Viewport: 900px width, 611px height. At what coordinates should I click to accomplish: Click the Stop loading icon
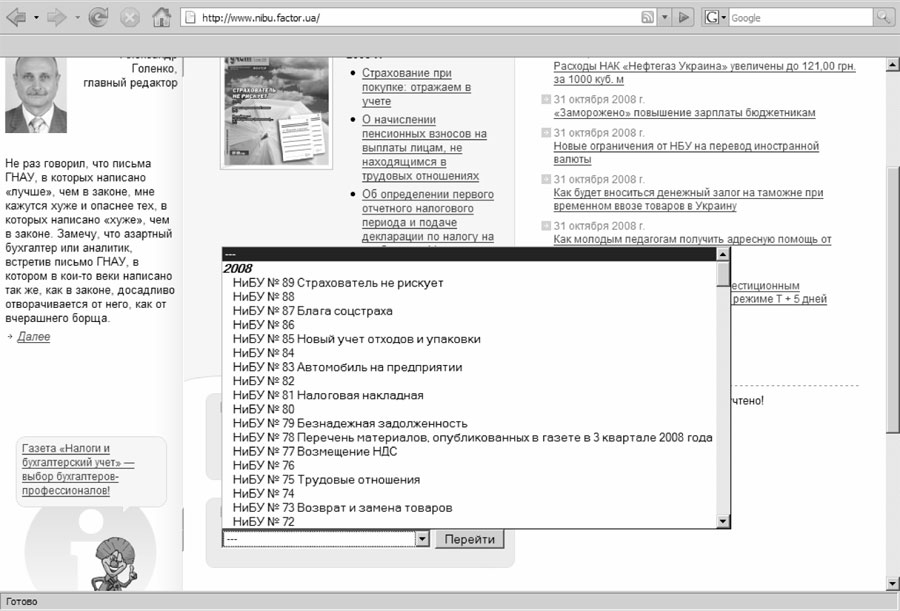coord(129,17)
